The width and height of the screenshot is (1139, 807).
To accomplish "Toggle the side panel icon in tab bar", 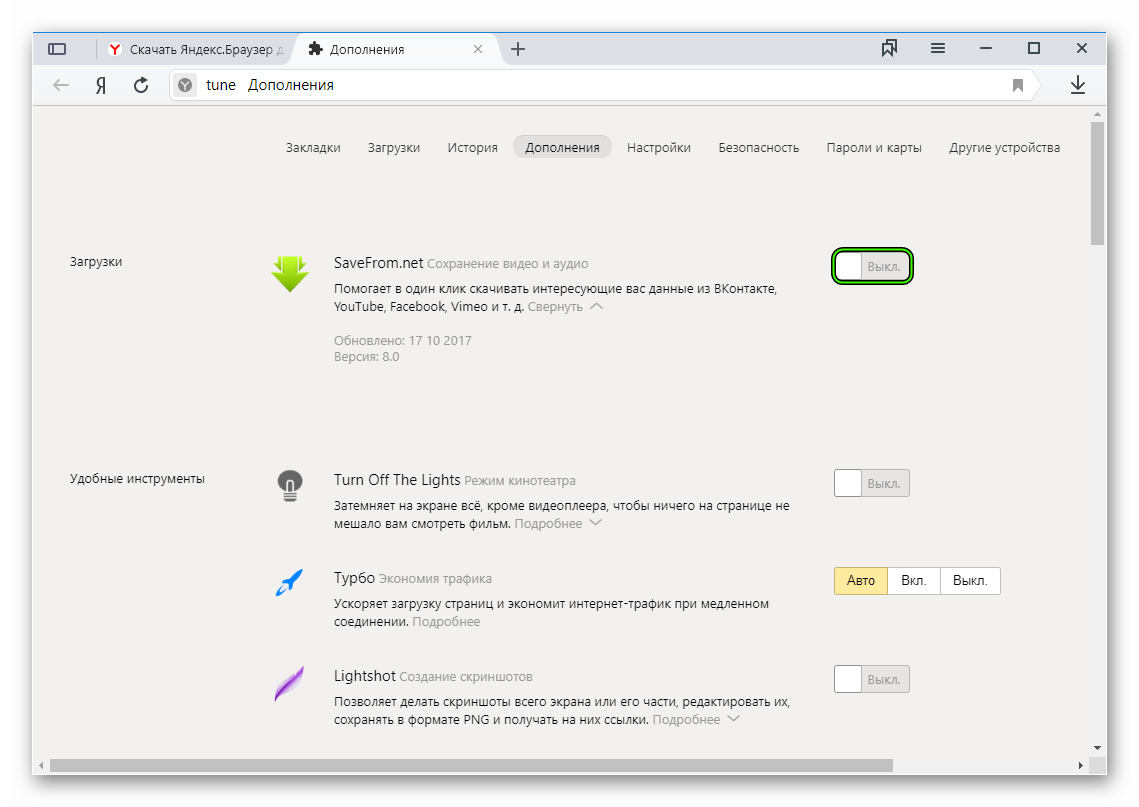I will point(57,49).
